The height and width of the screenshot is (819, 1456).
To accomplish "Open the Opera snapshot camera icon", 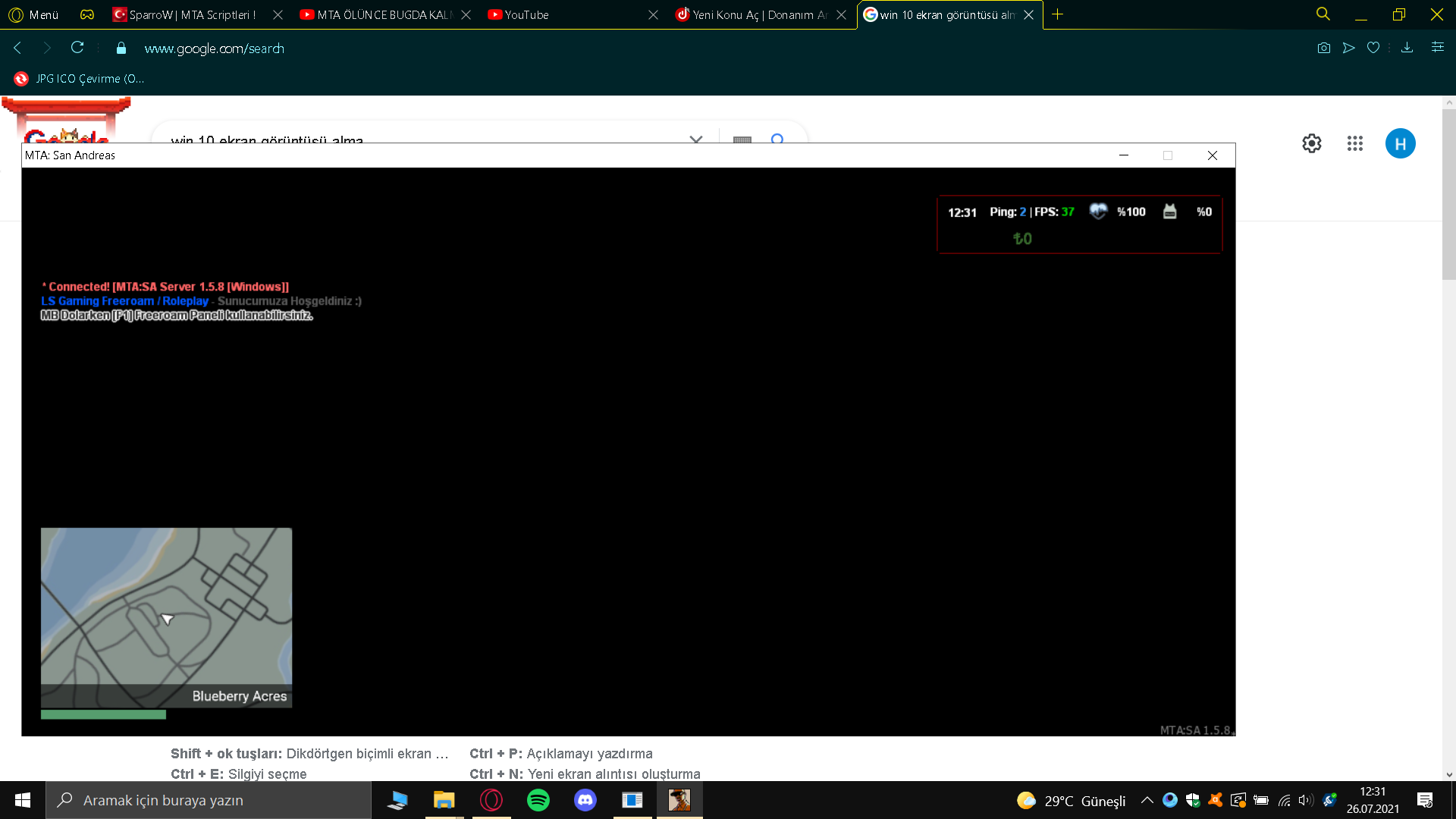I will point(1323,48).
